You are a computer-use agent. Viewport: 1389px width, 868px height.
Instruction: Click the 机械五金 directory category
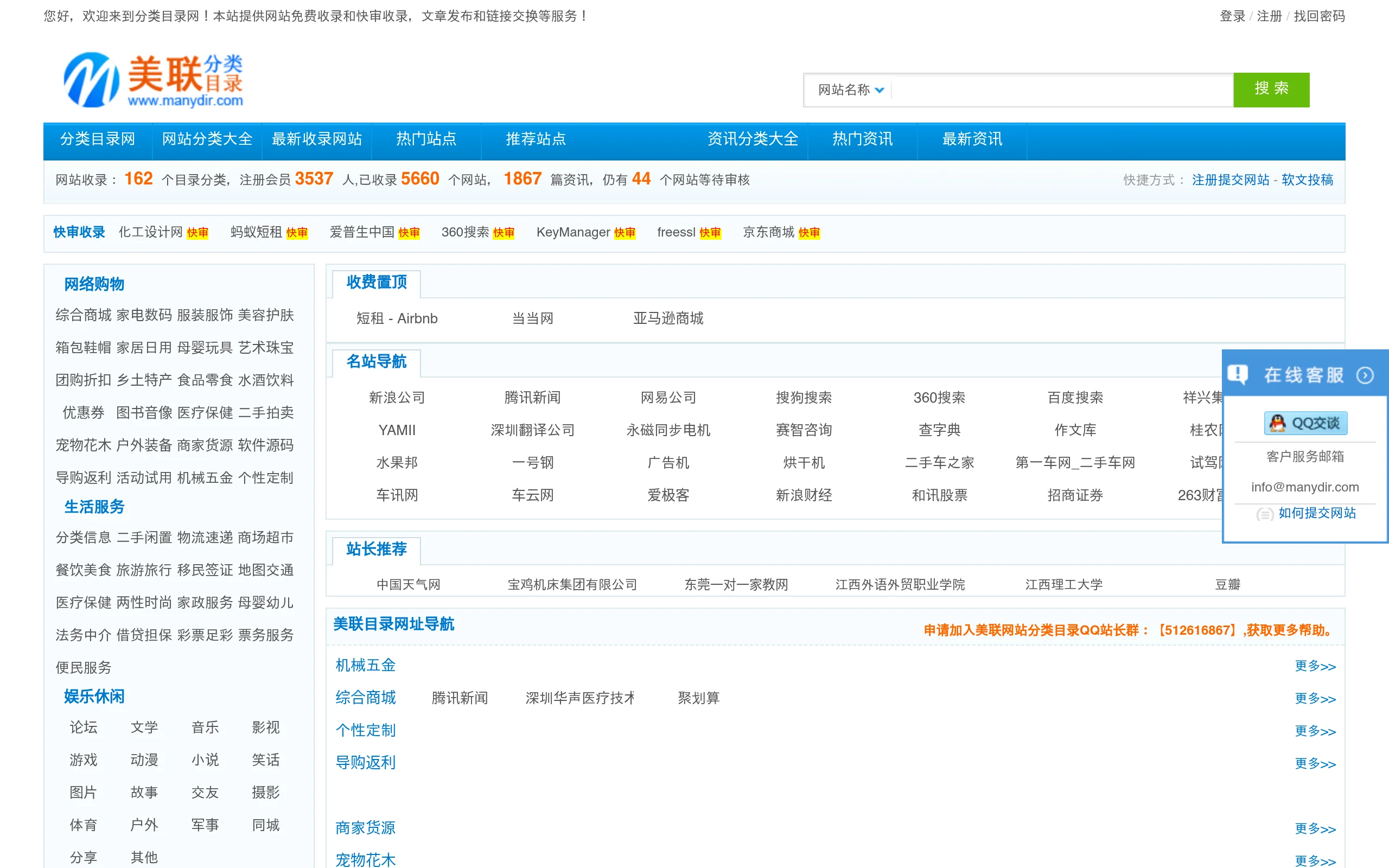tap(366, 665)
